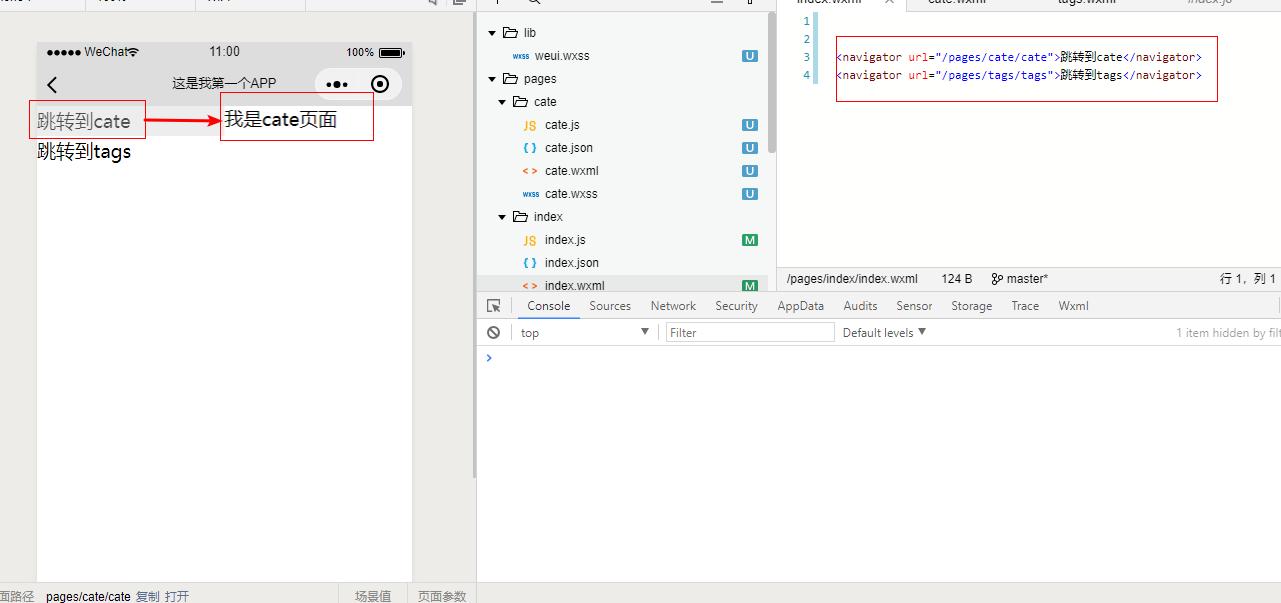Switch to the Network tab
The height and width of the screenshot is (603, 1281).
tap(673, 306)
